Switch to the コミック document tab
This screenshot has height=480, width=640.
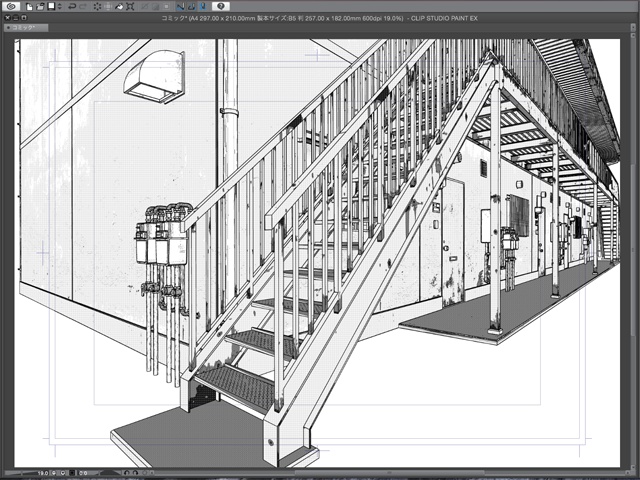click(x=26, y=28)
